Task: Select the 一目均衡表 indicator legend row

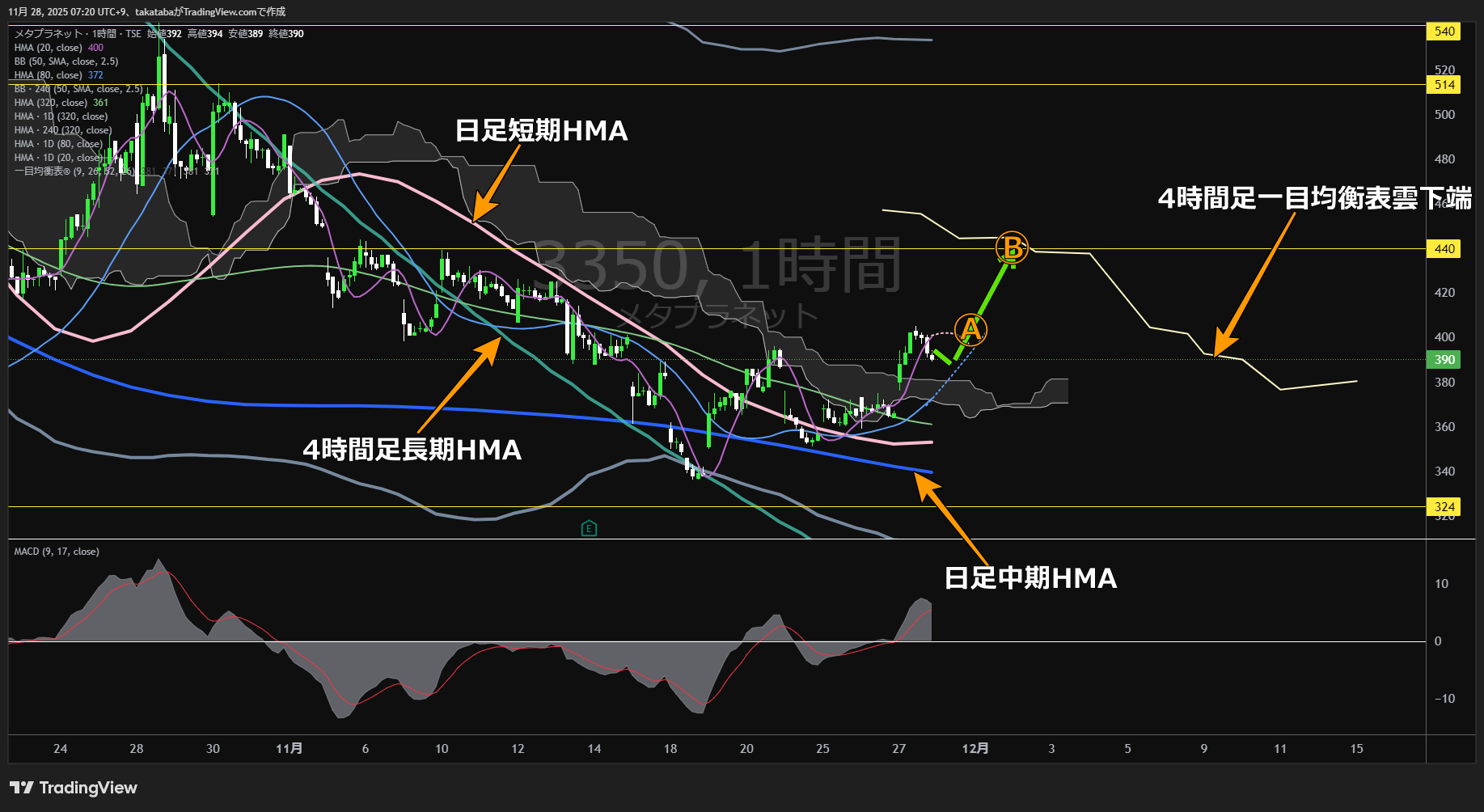Action: 116,171
